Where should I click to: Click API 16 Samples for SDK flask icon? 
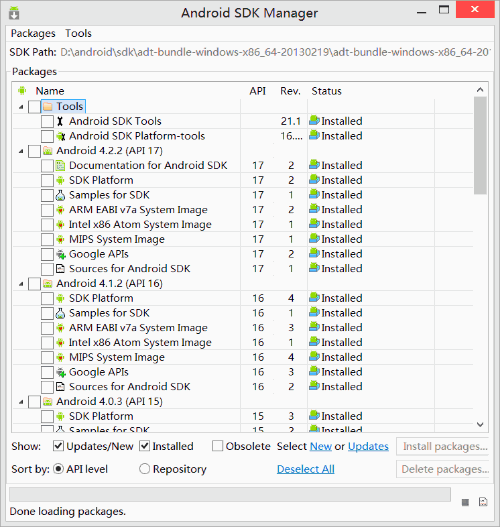tap(60, 313)
